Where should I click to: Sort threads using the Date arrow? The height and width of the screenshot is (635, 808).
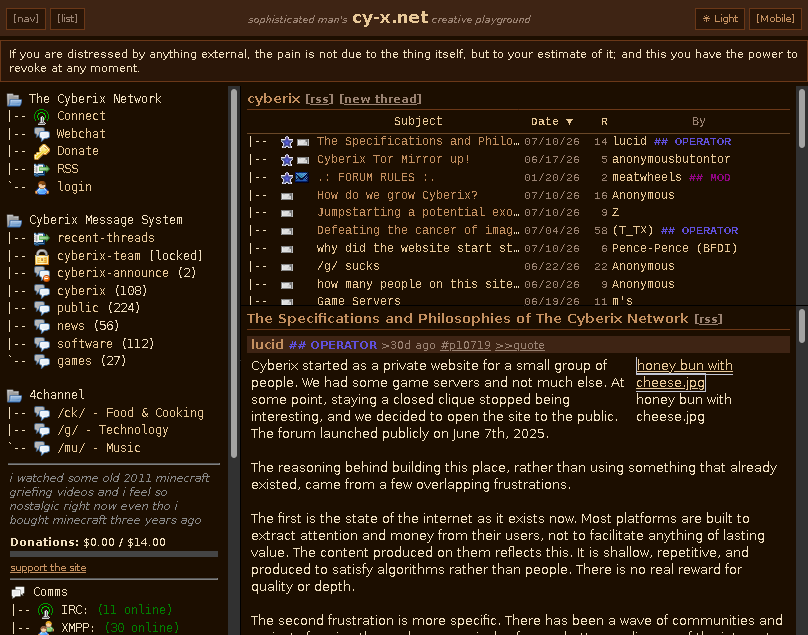coord(569,122)
